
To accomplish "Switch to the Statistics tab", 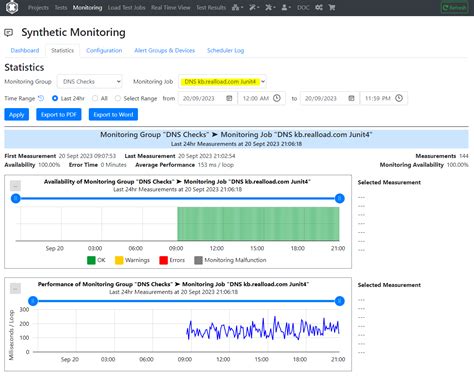I will coord(62,50).
